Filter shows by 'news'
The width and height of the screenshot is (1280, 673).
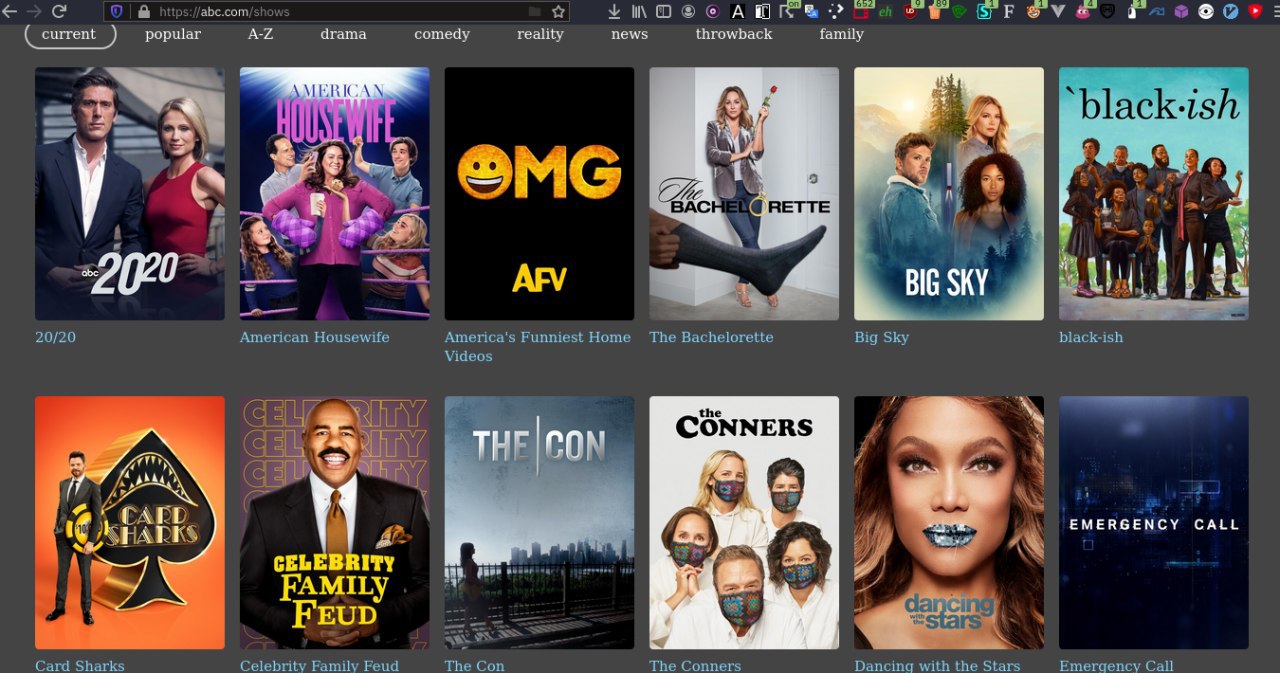(x=629, y=34)
